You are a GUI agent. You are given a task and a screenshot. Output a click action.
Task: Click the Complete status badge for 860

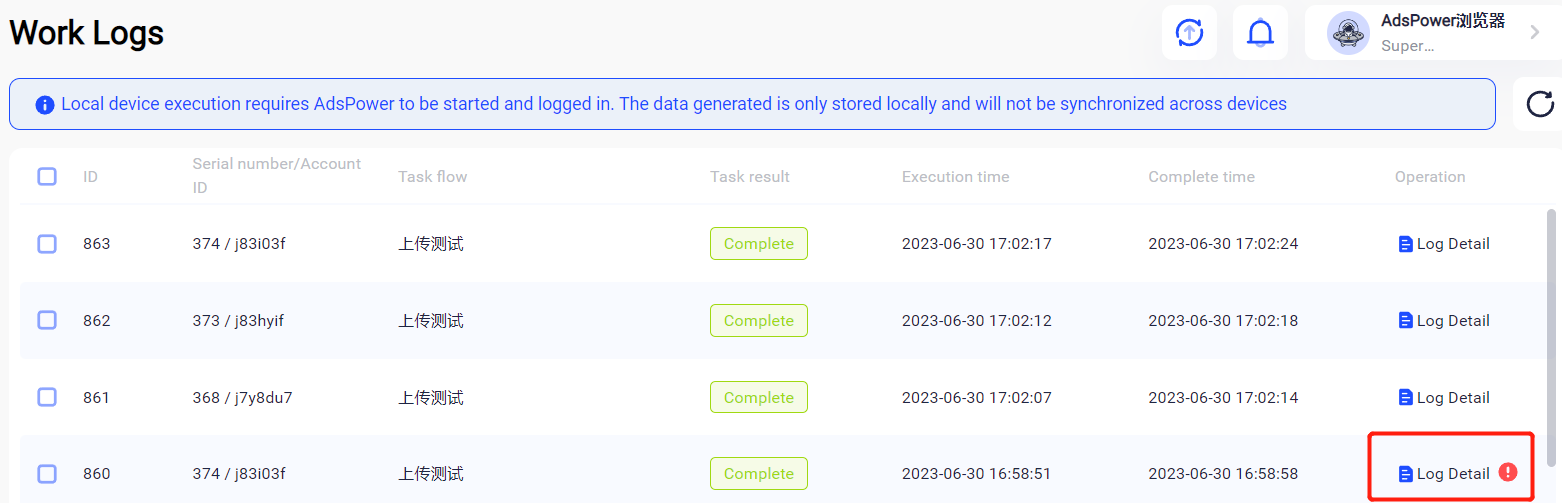tap(758, 474)
